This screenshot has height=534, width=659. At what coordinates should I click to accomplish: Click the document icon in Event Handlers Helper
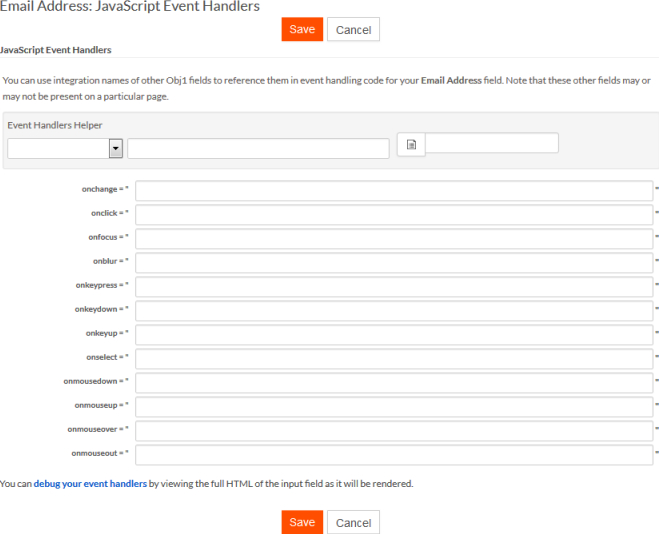click(x=411, y=145)
